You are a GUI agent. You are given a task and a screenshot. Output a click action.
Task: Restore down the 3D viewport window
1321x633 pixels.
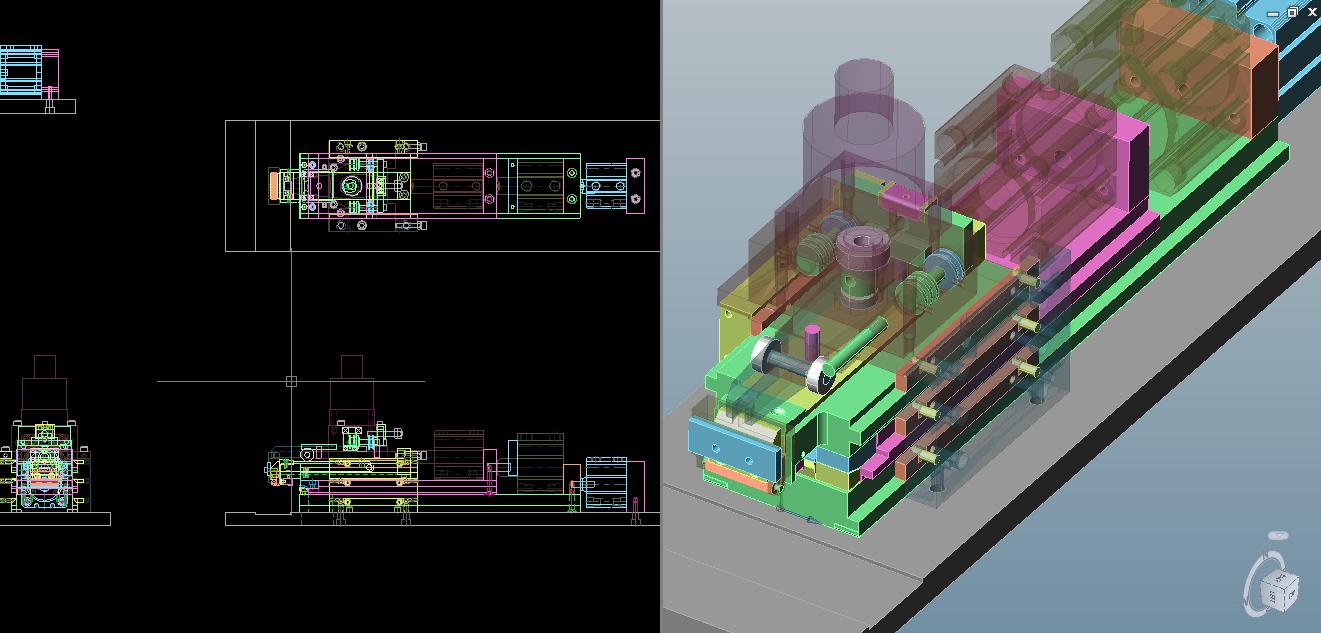tap(1292, 12)
